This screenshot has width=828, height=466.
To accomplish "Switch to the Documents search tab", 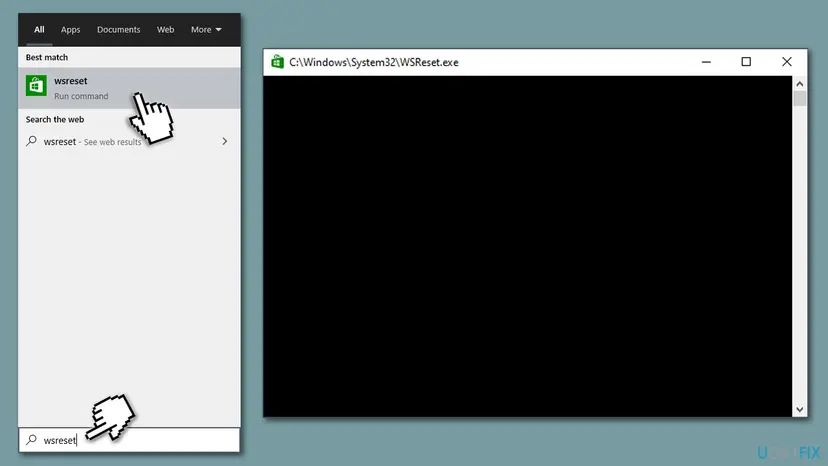I will pos(118,30).
